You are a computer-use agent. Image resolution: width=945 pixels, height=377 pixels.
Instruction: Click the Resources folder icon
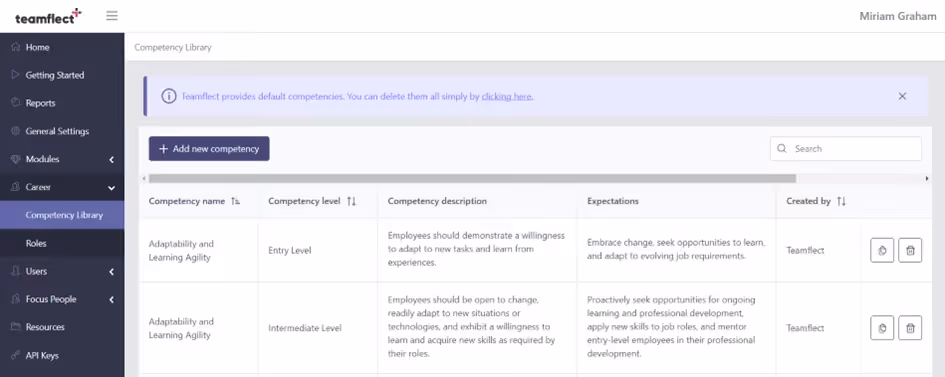16,327
